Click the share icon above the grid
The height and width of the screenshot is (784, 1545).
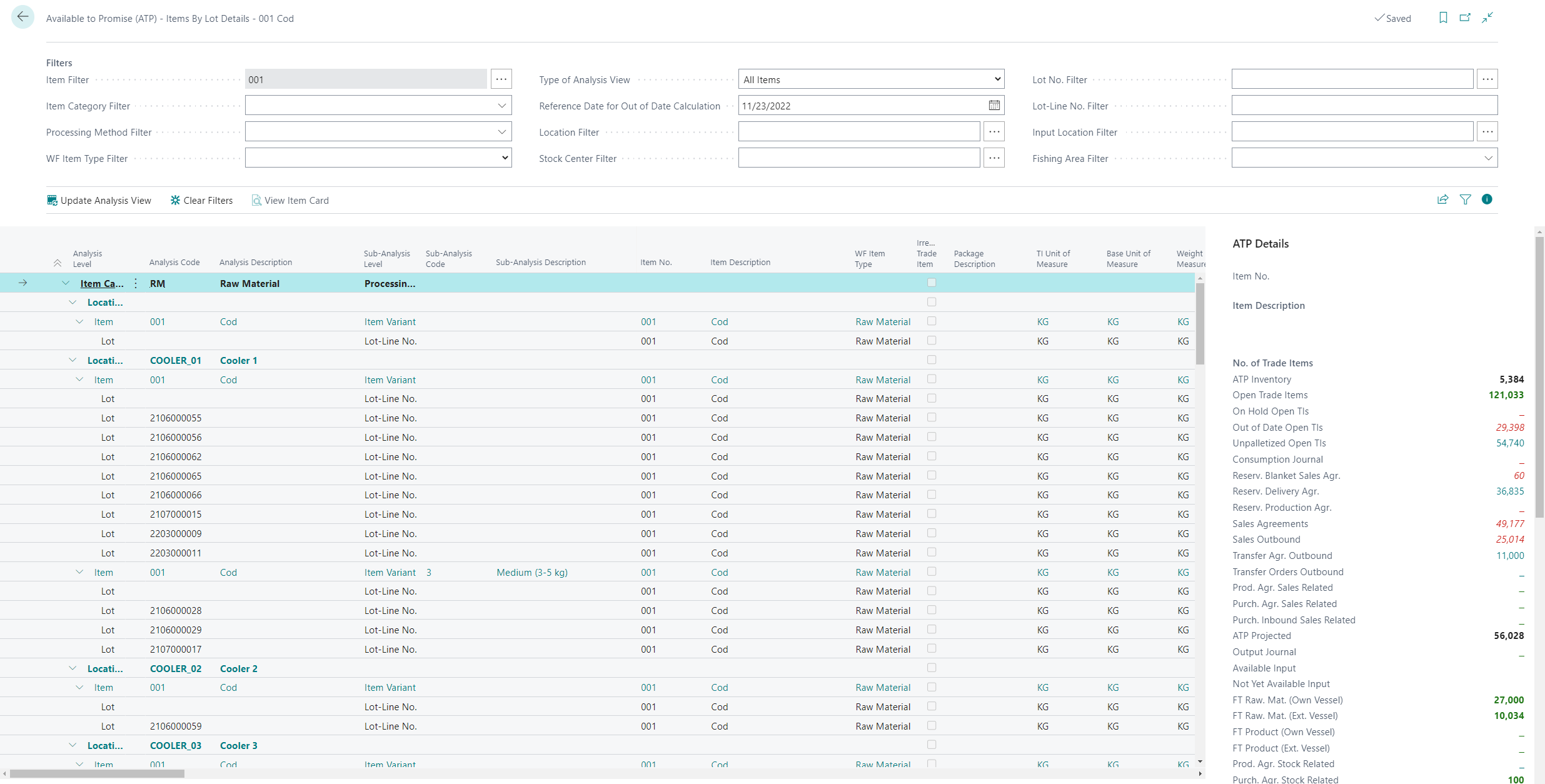(1442, 199)
